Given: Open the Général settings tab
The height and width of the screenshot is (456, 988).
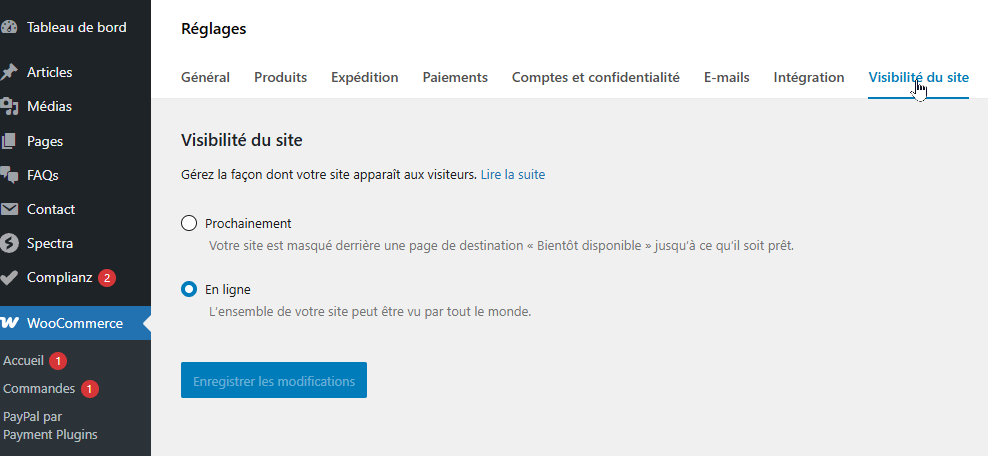Looking at the screenshot, I should point(205,78).
